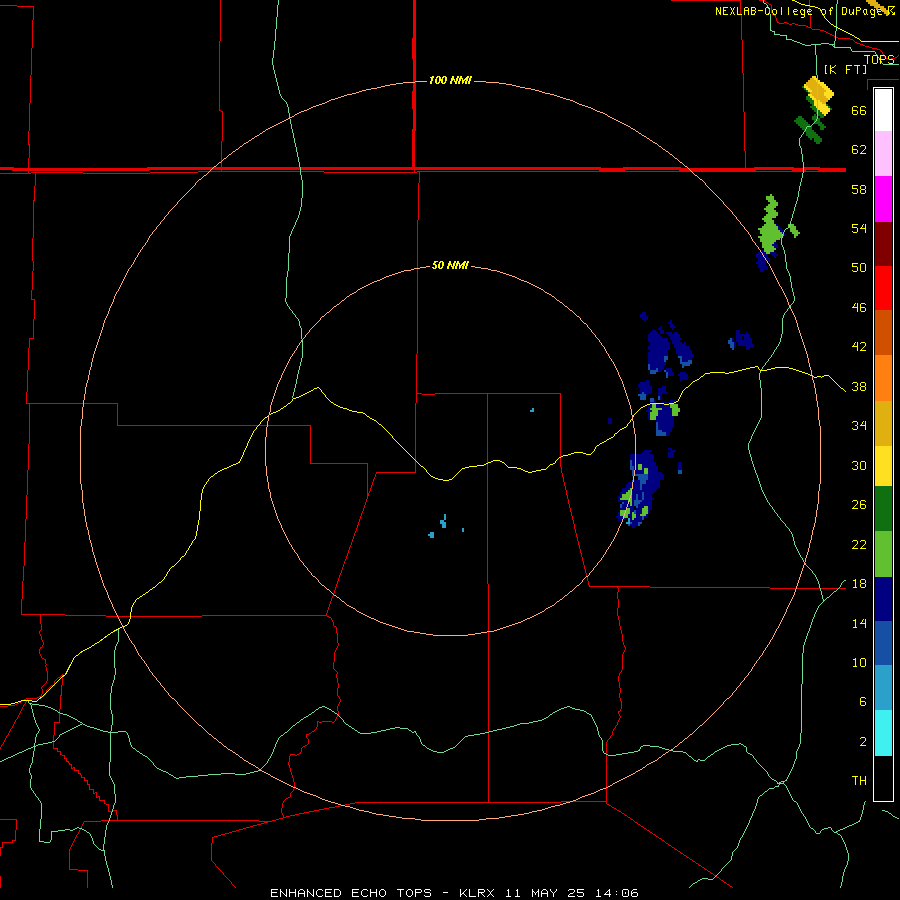Click the white 66+ legend color band
This screenshot has height=900, width=900.
point(883,110)
